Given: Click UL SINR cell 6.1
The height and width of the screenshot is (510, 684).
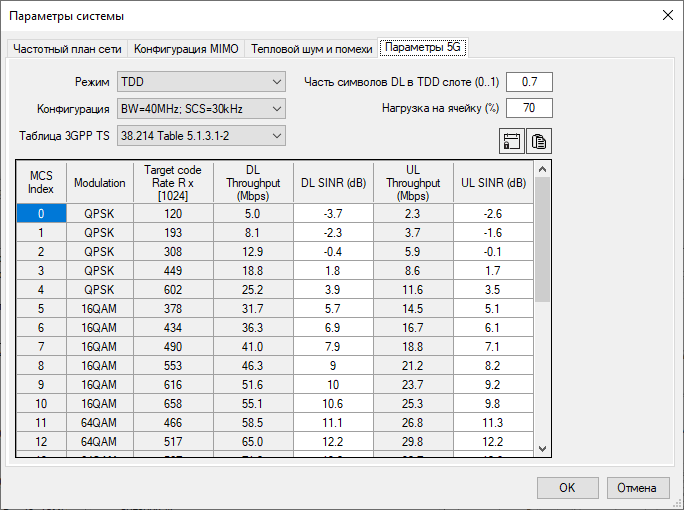Looking at the screenshot, I should click(493, 327).
